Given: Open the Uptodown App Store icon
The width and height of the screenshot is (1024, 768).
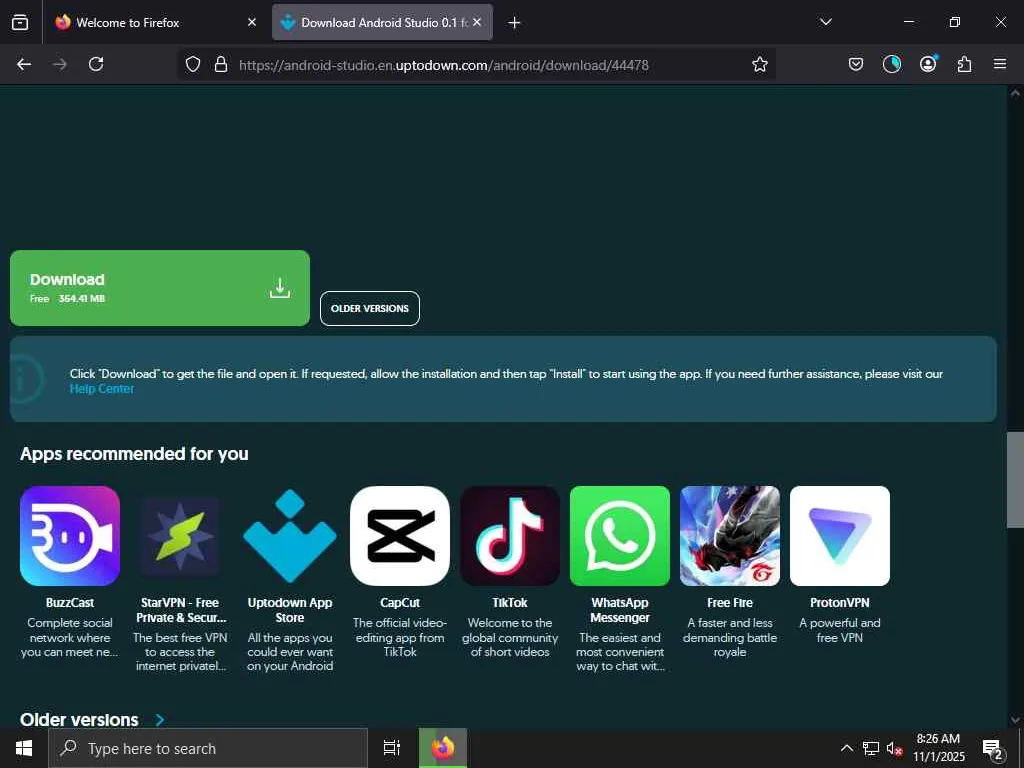Looking at the screenshot, I should pos(290,536).
